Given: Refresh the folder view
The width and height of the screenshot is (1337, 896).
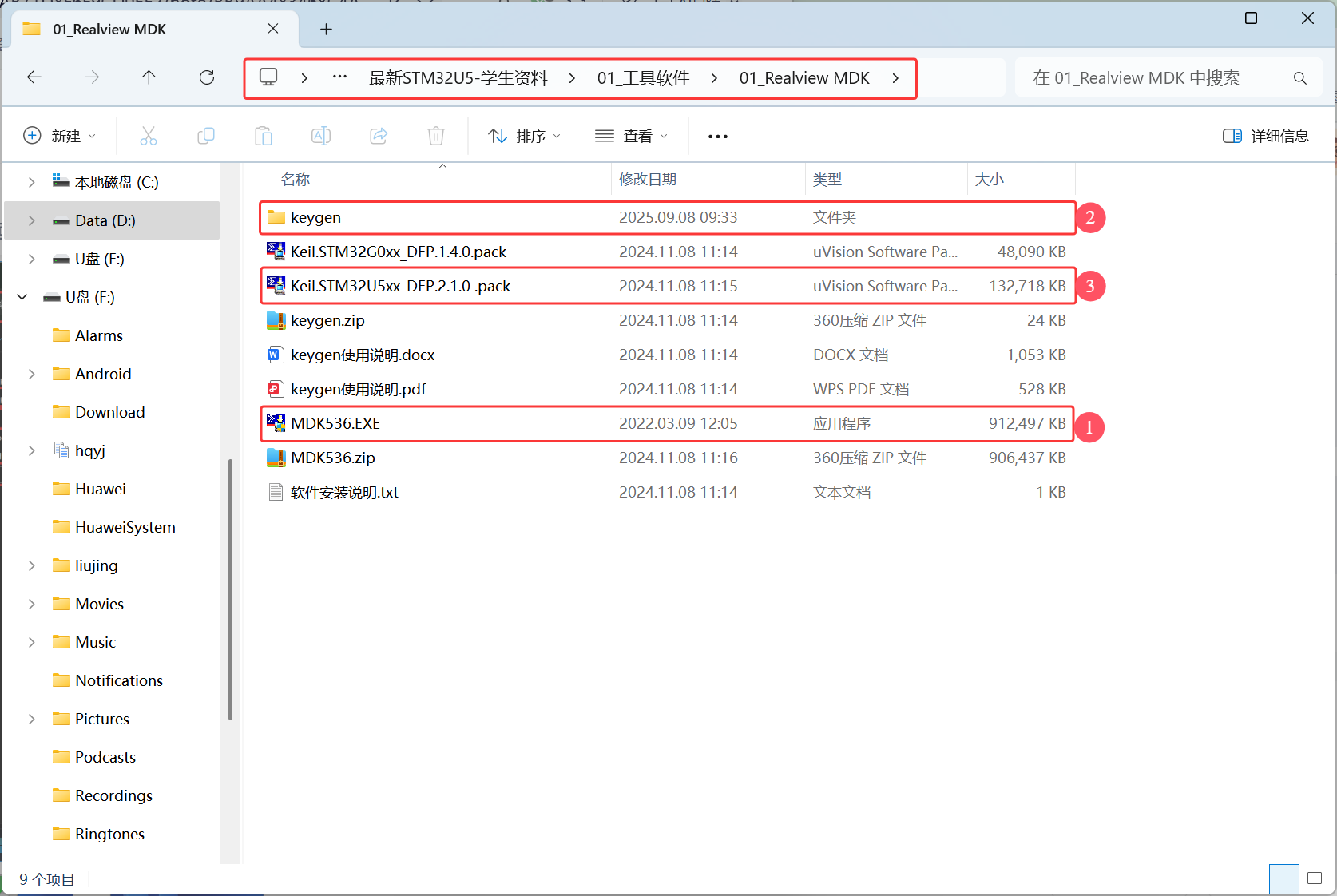Looking at the screenshot, I should [x=207, y=77].
